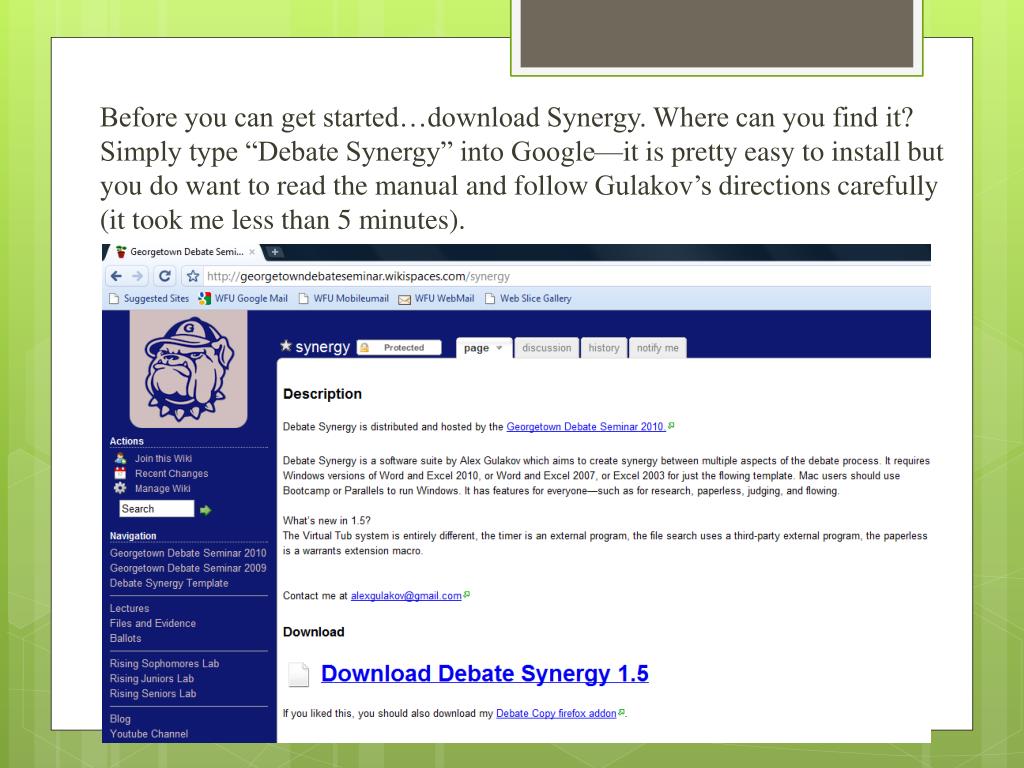Screen dimensions: 1024x768
Task: Open Web Slice Gallery bookmark
Action: pos(528,298)
